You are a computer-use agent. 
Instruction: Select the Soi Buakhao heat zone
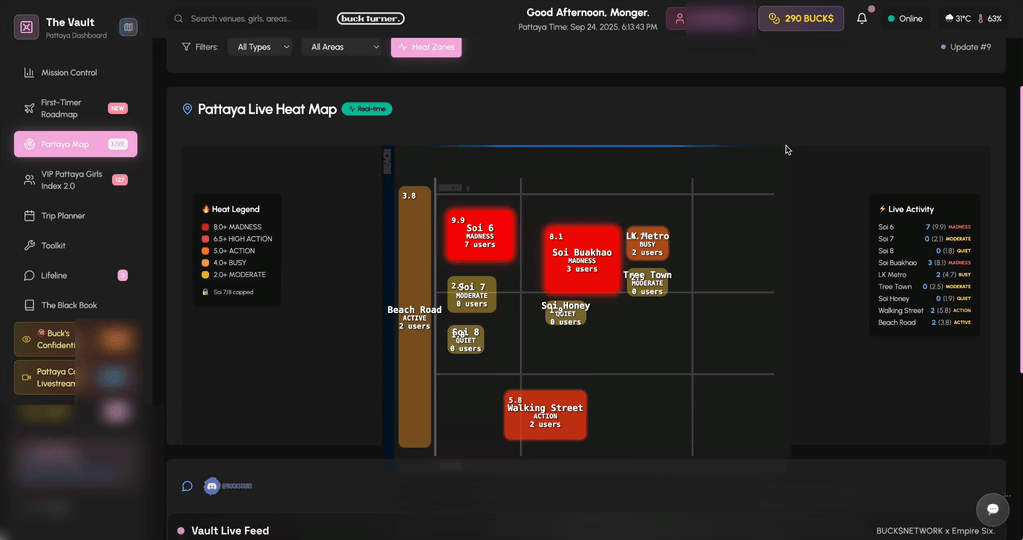tap(582, 260)
